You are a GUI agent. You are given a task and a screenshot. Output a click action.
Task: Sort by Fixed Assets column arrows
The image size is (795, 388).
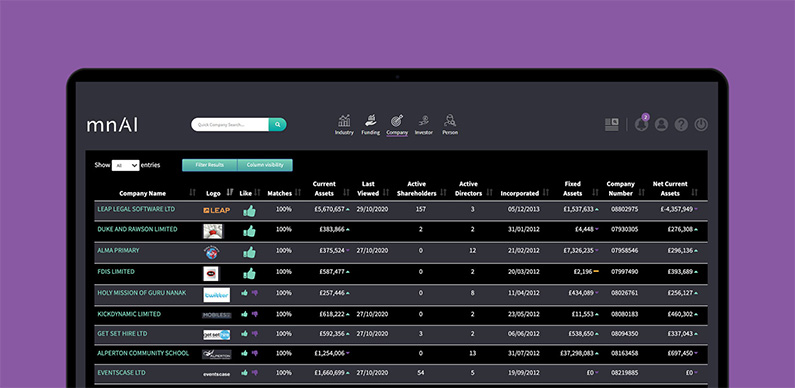(x=596, y=193)
